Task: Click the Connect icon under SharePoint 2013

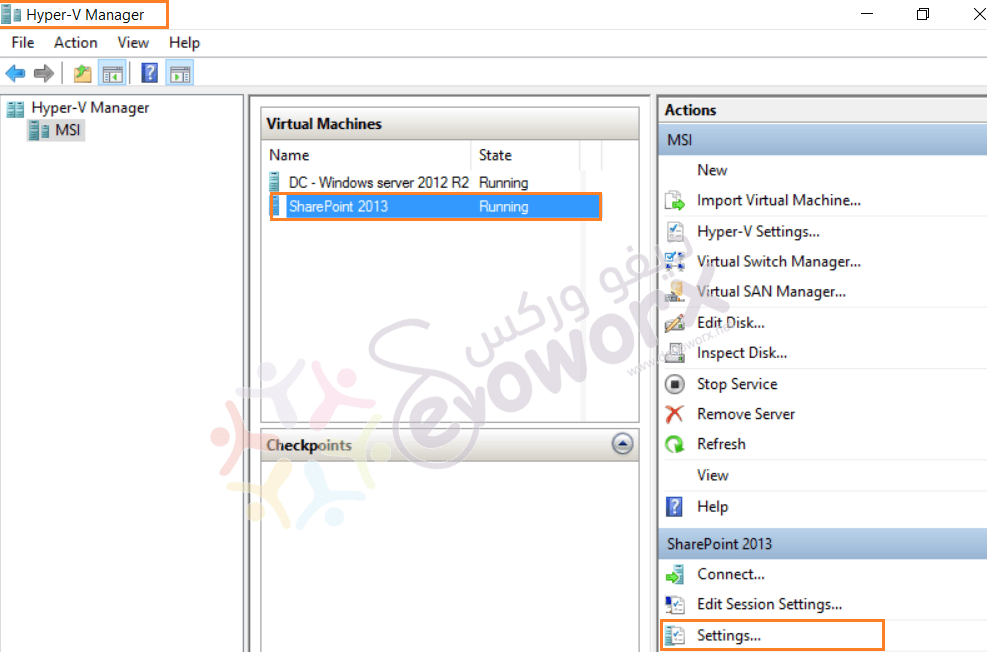Action: point(675,575)
